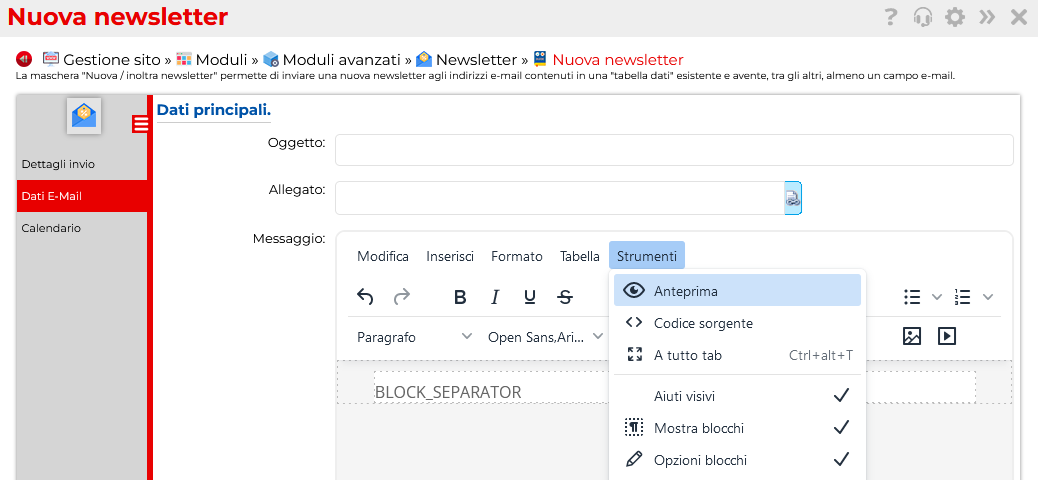Screen dimensions: 1038x480
Task: Click the undo arrow in editor toolbar
Action: pos(365,297)
